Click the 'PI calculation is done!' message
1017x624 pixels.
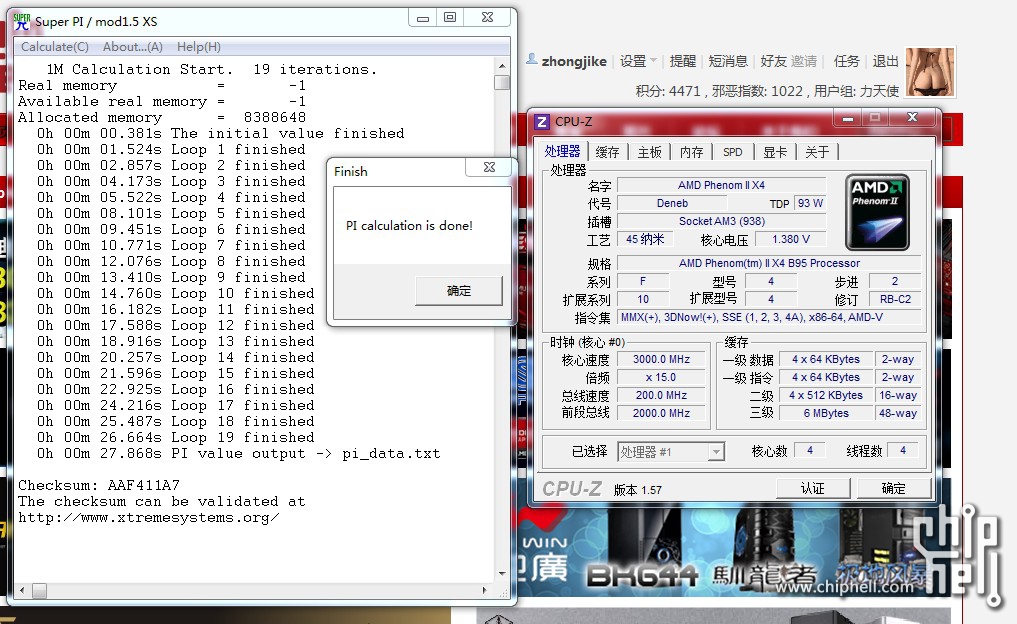[409, 226]
